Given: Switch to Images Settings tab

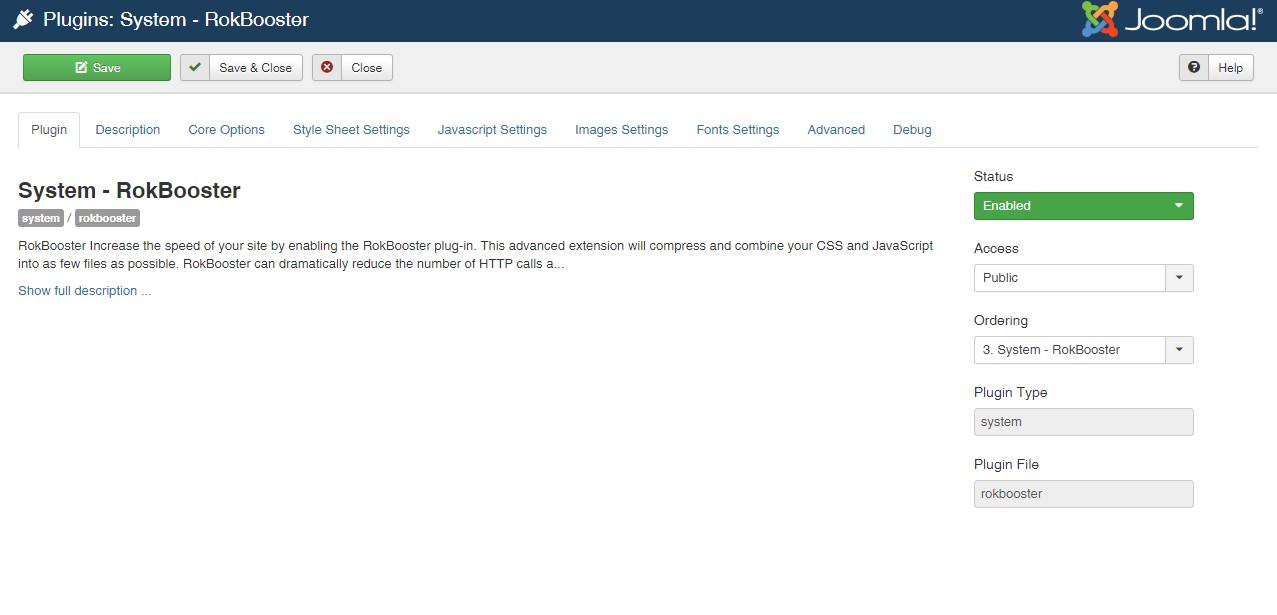Looking at the screenshot, I should tap(621, 129).
